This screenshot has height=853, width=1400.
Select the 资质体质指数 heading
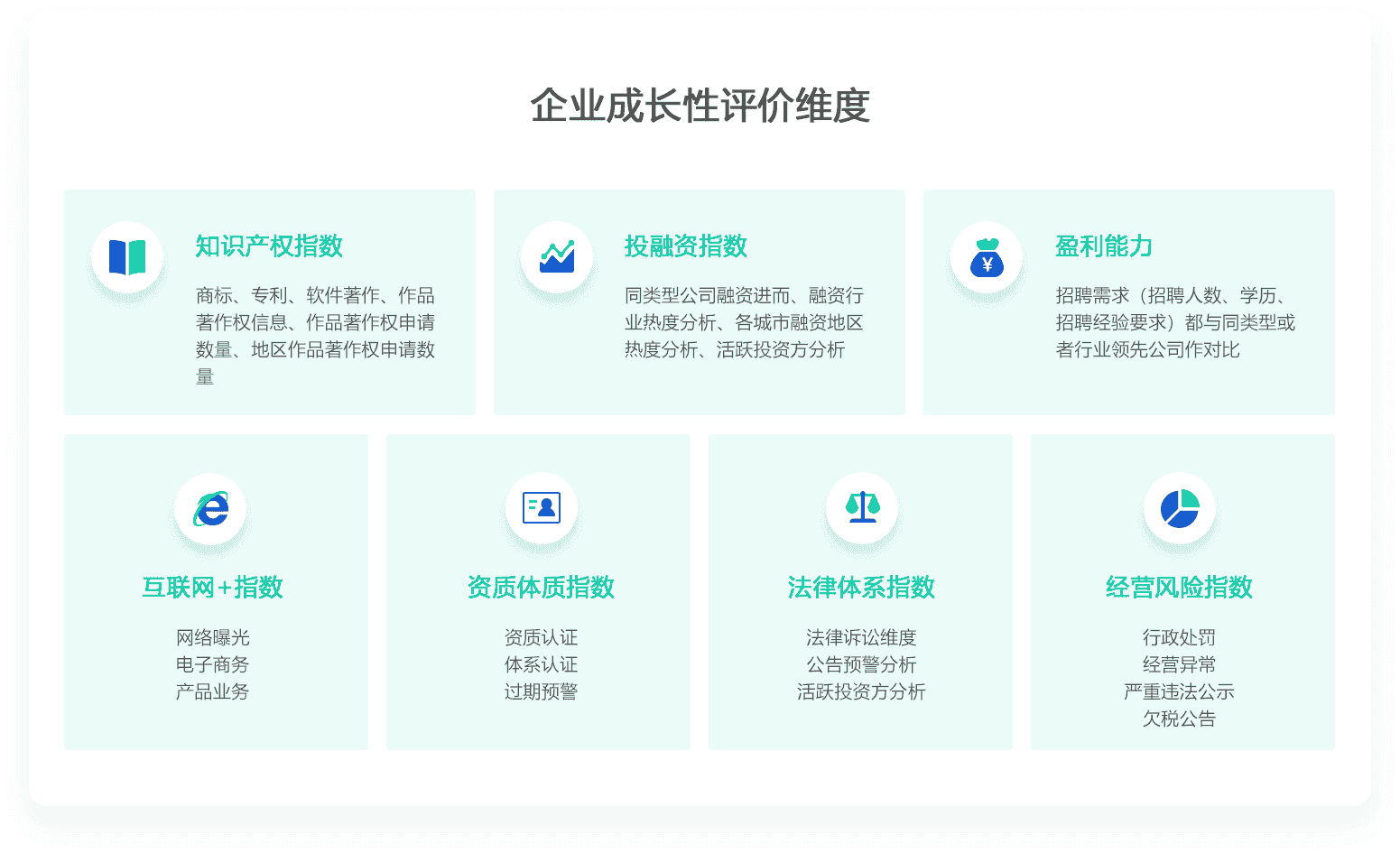pyautogui.click(x=541, y=588)
